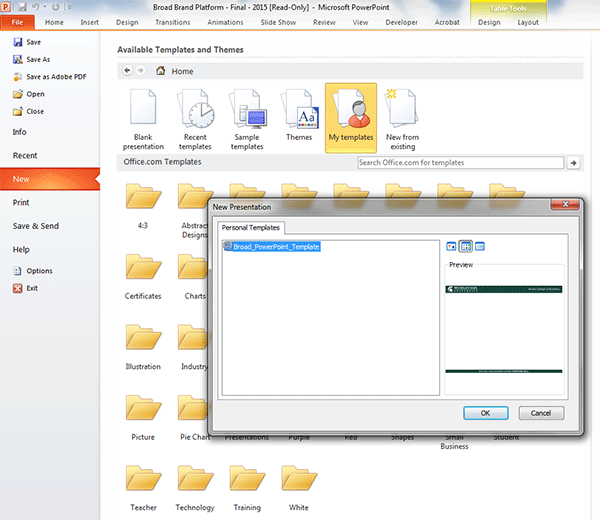
Task: Open the File tab
Action: [x=17, y=23]
